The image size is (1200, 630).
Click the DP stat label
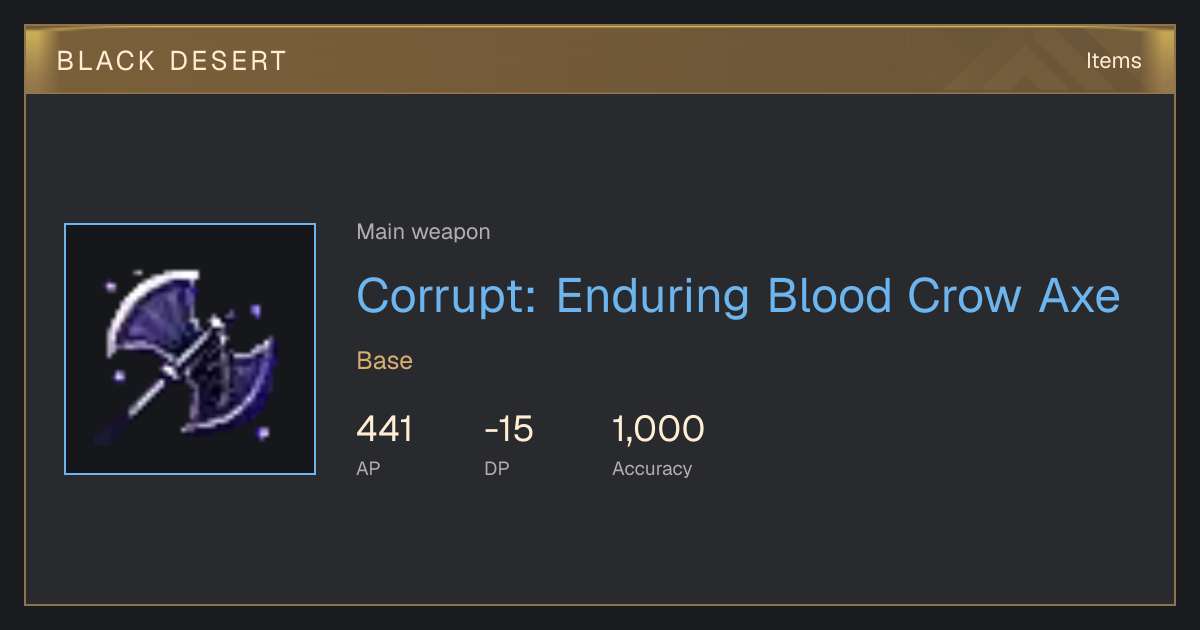pyautogui.click(x=497, y=468)
